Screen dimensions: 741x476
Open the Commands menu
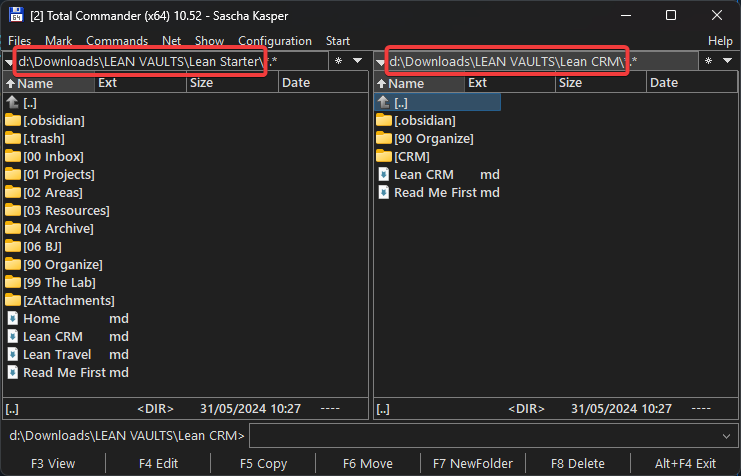pos(117,41)
